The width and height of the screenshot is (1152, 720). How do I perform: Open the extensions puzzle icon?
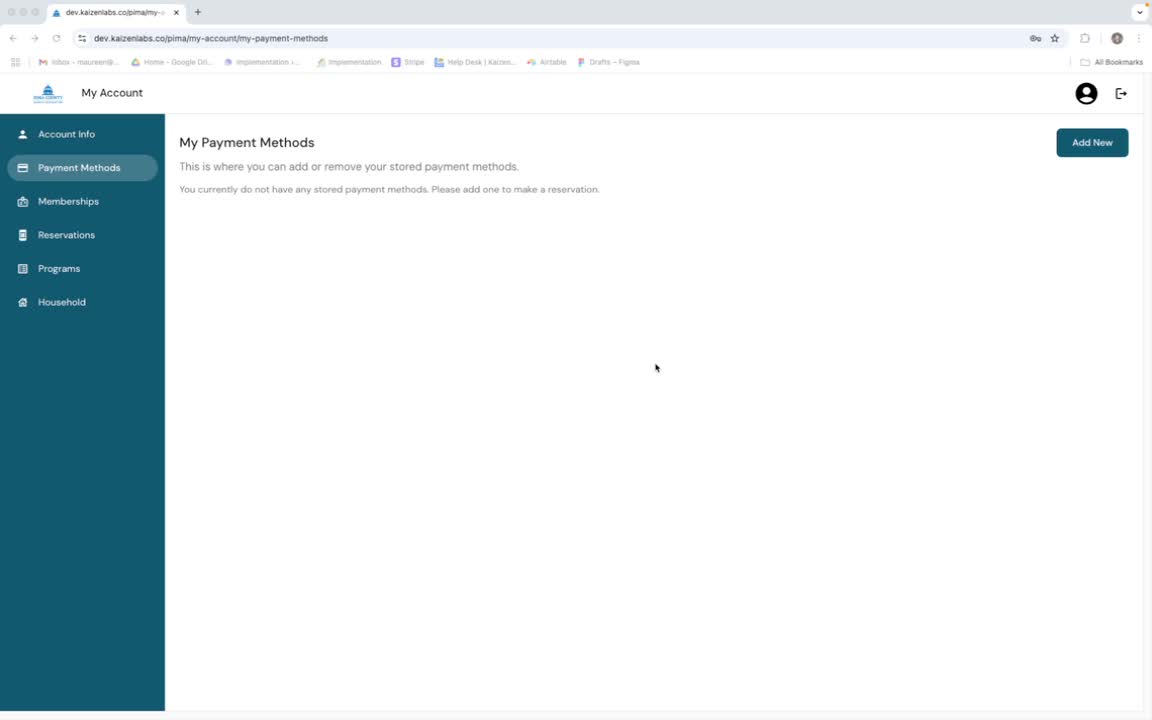coord(1084,38)
